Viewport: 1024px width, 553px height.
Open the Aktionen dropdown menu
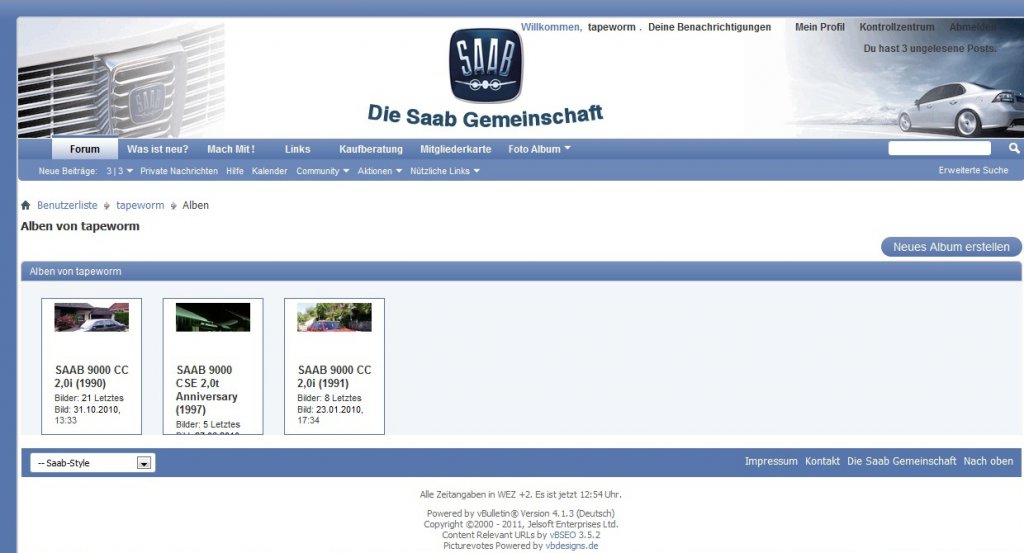point(379,171)
